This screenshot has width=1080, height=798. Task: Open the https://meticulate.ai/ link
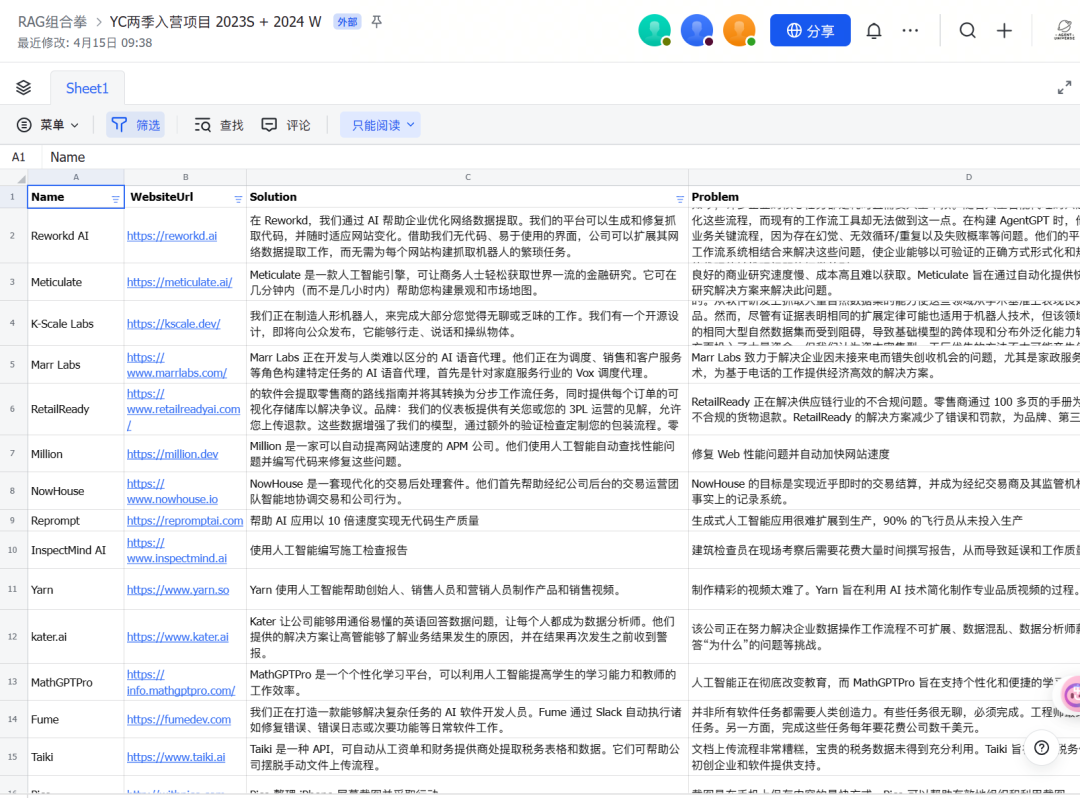point(179,282)
